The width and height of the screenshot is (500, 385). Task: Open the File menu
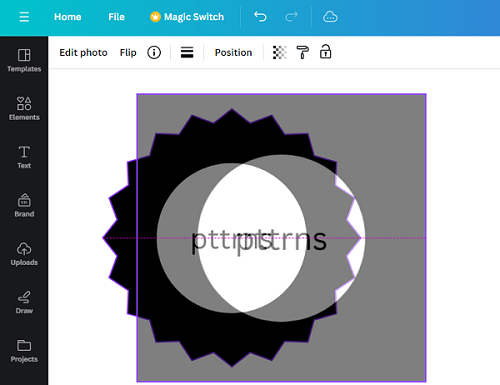point(116,17)
